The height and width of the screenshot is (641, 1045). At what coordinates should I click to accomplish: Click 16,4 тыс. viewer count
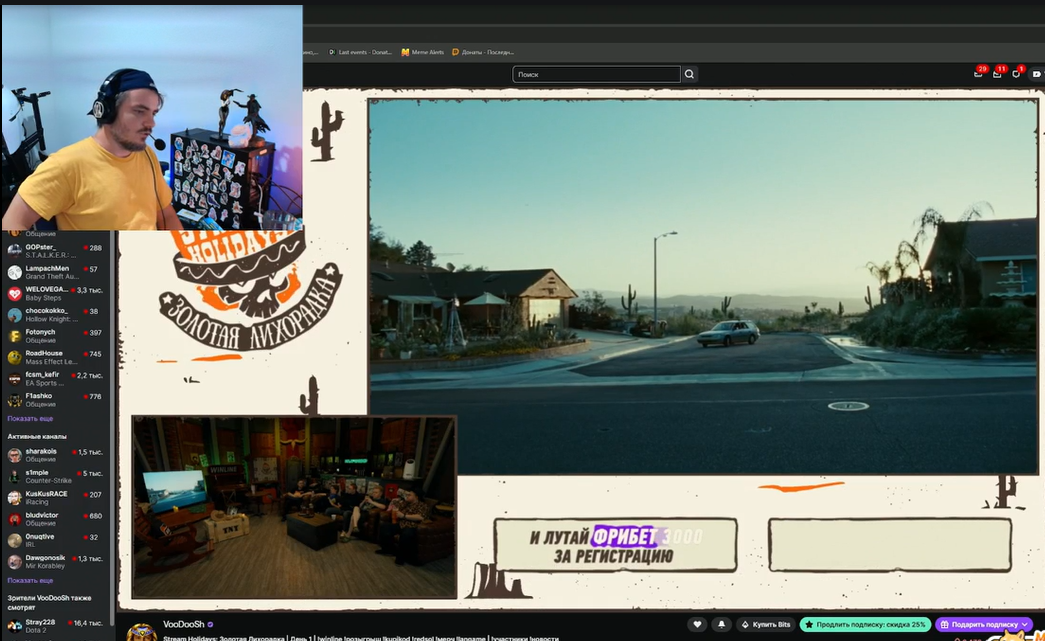click(88, 623)
